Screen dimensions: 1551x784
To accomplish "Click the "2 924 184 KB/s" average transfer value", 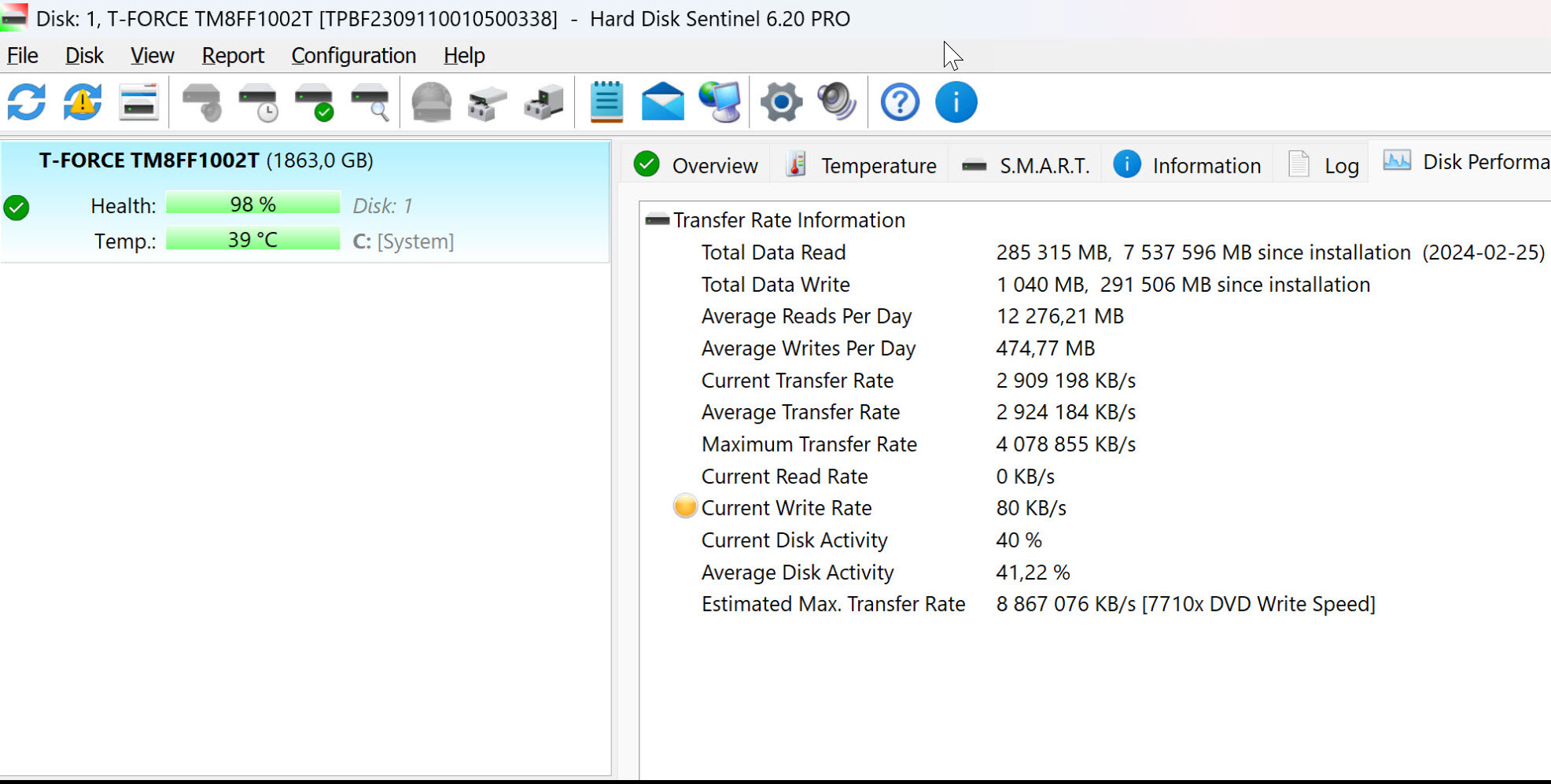I will coord(1066,412).
